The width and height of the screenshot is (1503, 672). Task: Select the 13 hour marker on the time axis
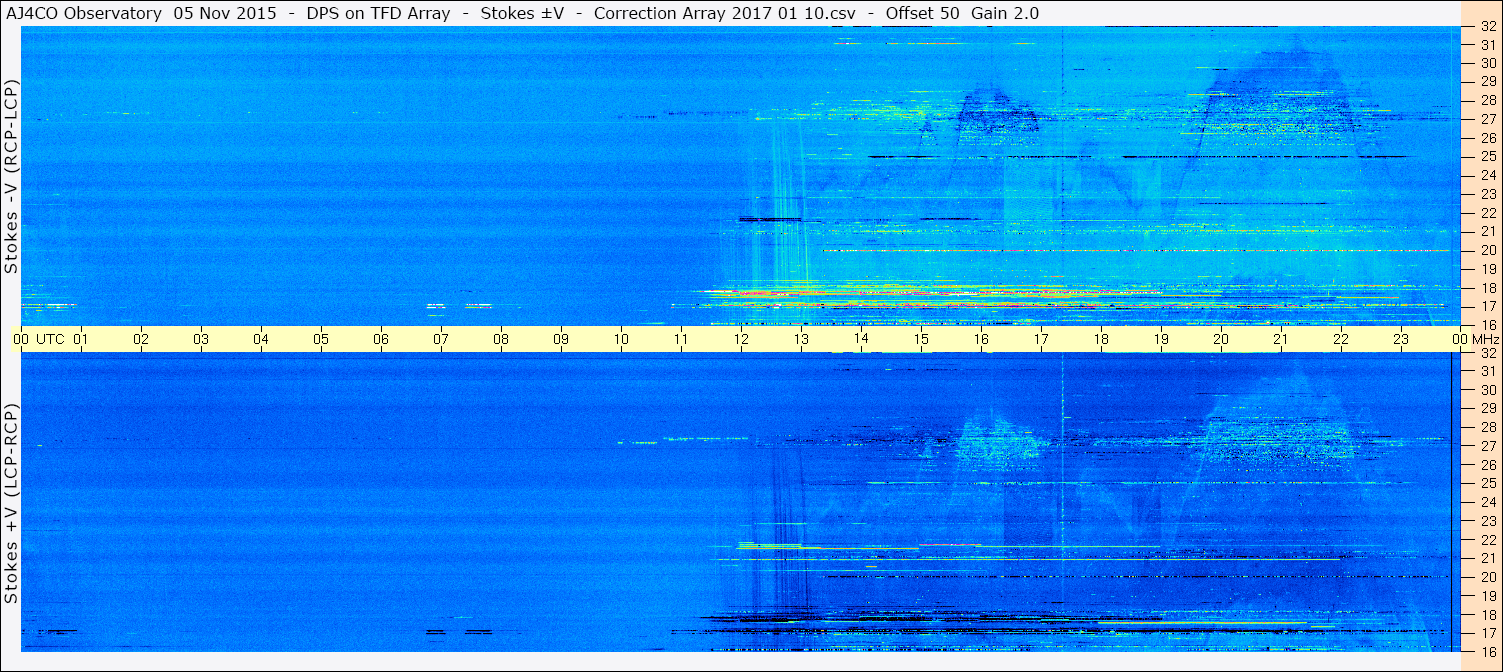point(801,339)
